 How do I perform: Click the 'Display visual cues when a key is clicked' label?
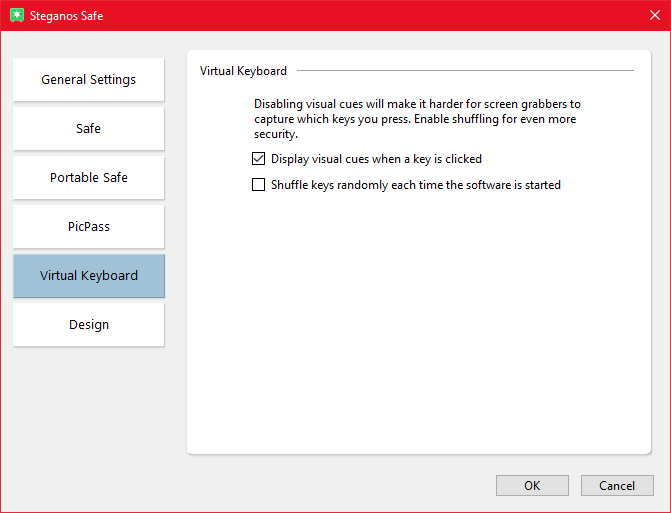point(376,159)
